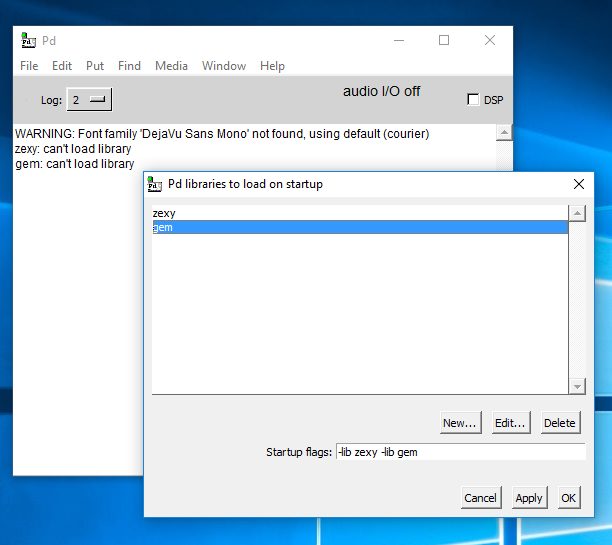Viewport: 612px width, 545px height.
Task: Click scroll-up arrow in libraries list
Action: click(577, 213)
